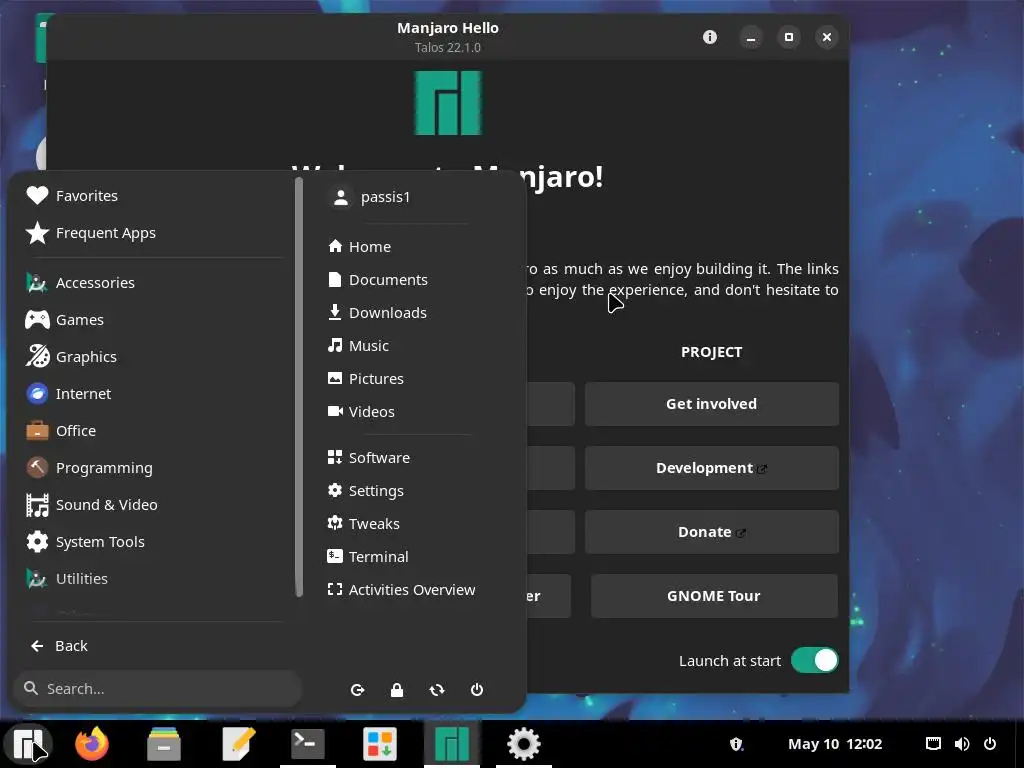Viewport: 1024px width, 768px height.
Task: Click the Lock screen icon
Action: [397, 690]
